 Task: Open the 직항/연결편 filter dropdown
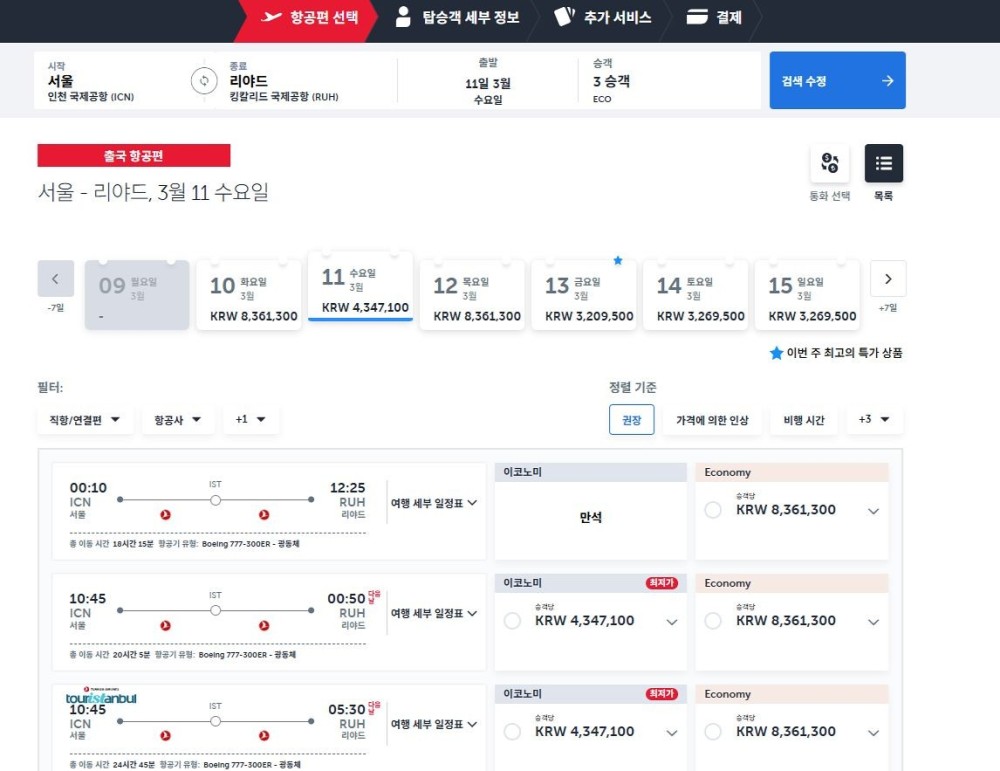click(x=85, y=420)
